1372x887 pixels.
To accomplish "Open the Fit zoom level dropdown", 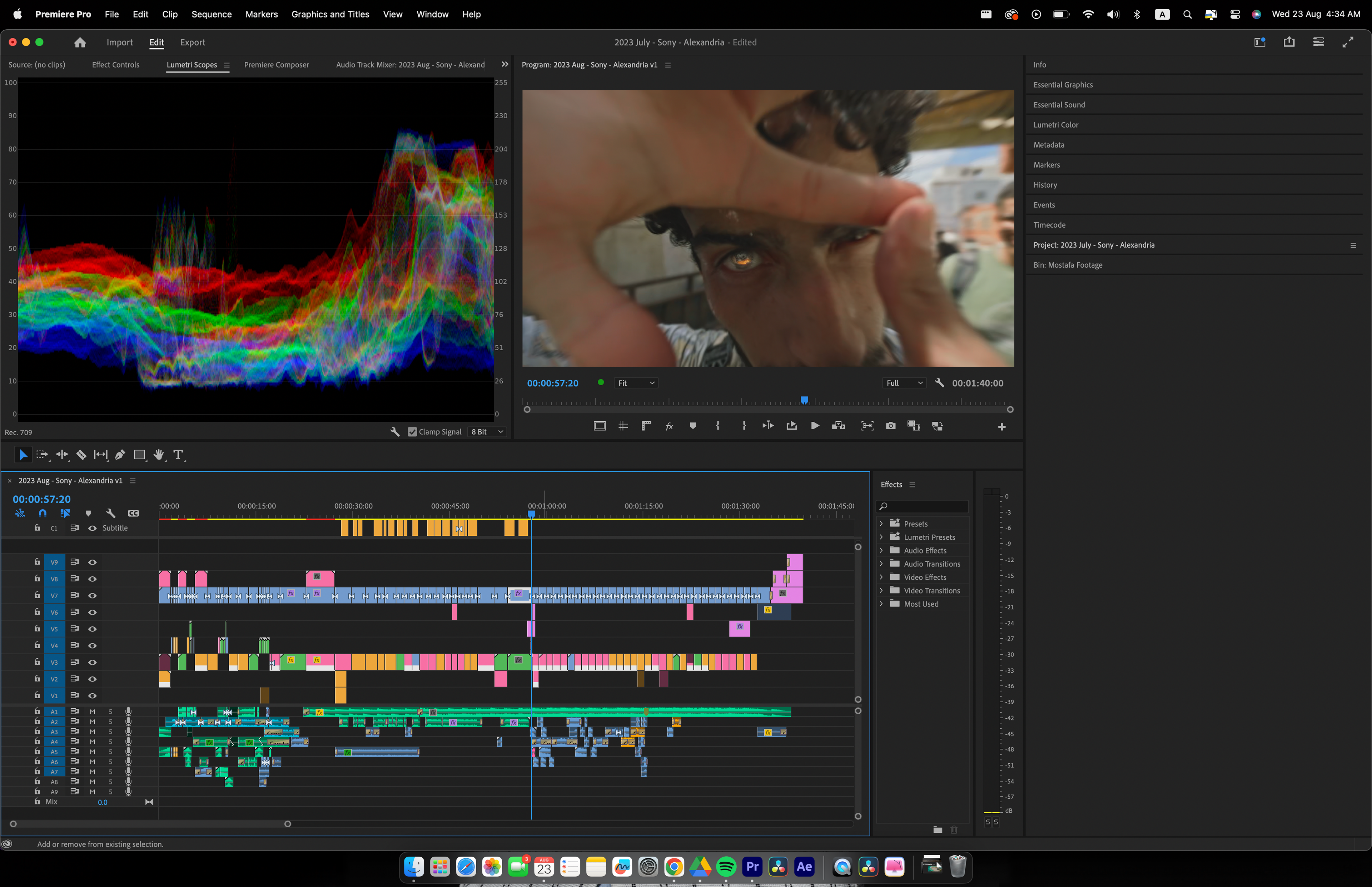I will (x=636, y=383).
